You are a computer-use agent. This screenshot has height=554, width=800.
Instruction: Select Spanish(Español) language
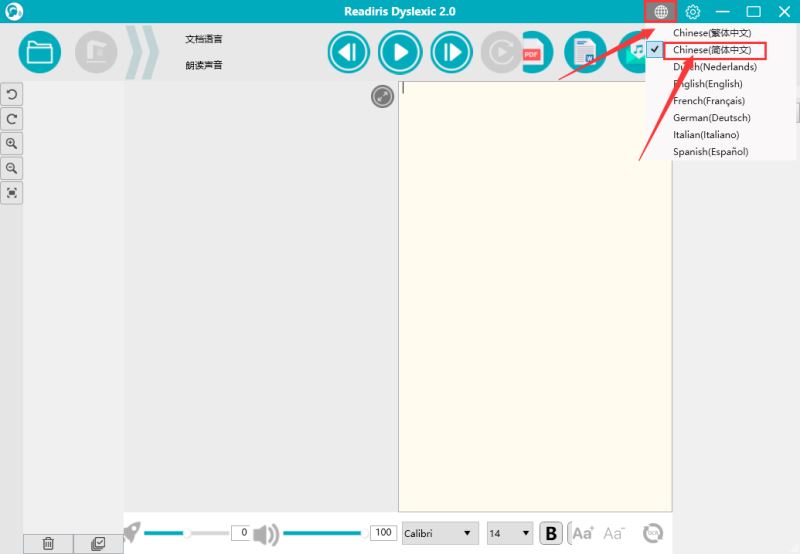point(711,152)
